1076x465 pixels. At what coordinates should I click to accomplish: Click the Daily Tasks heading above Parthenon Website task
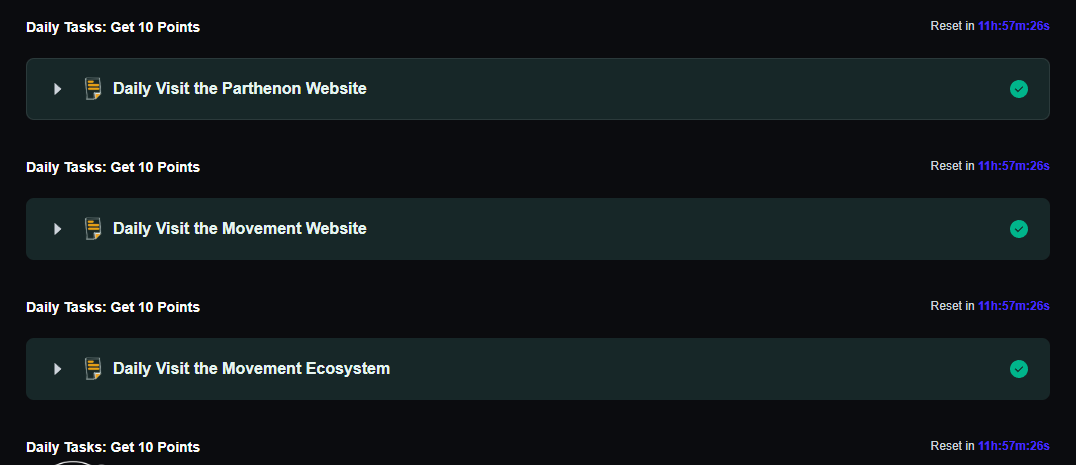point(113,27)
